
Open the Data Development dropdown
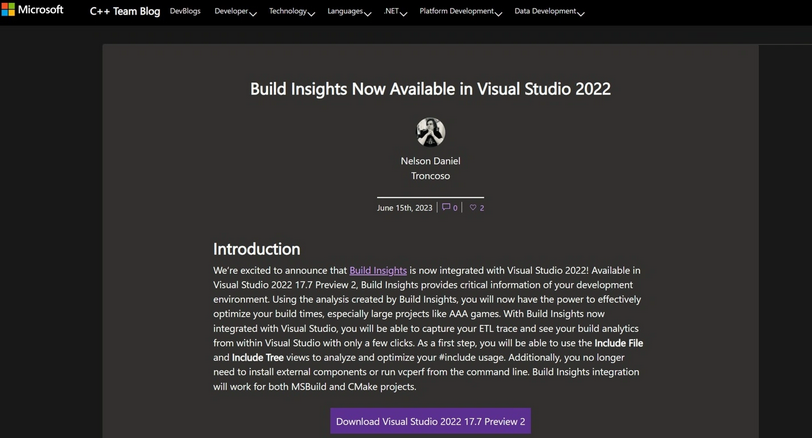549,11
